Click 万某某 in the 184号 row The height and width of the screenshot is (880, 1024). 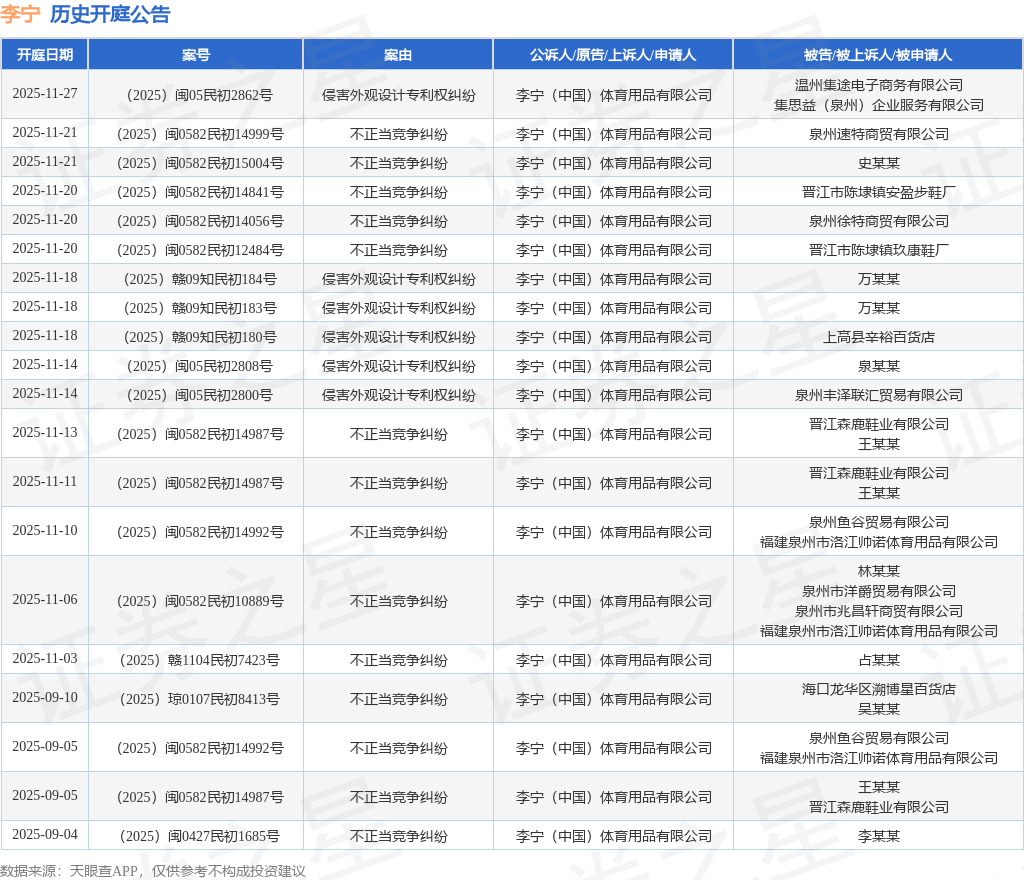point(878,279)
